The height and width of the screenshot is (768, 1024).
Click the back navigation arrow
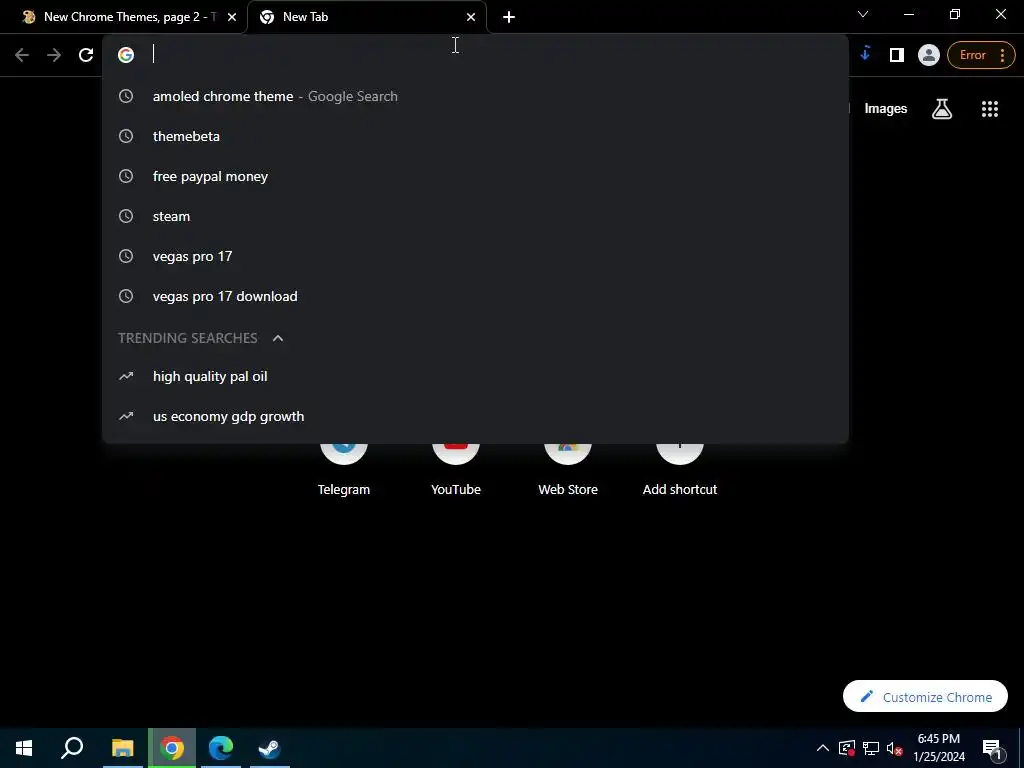tap(22, 55)
